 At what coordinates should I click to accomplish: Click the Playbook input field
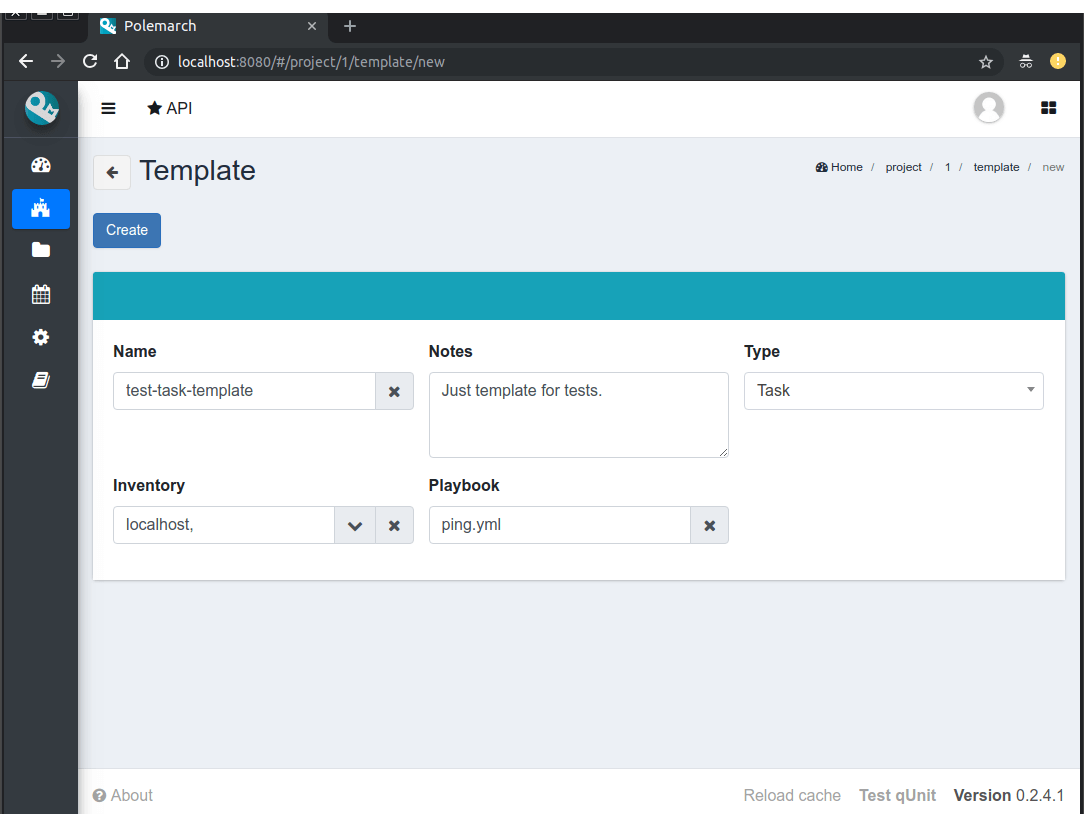559,525
